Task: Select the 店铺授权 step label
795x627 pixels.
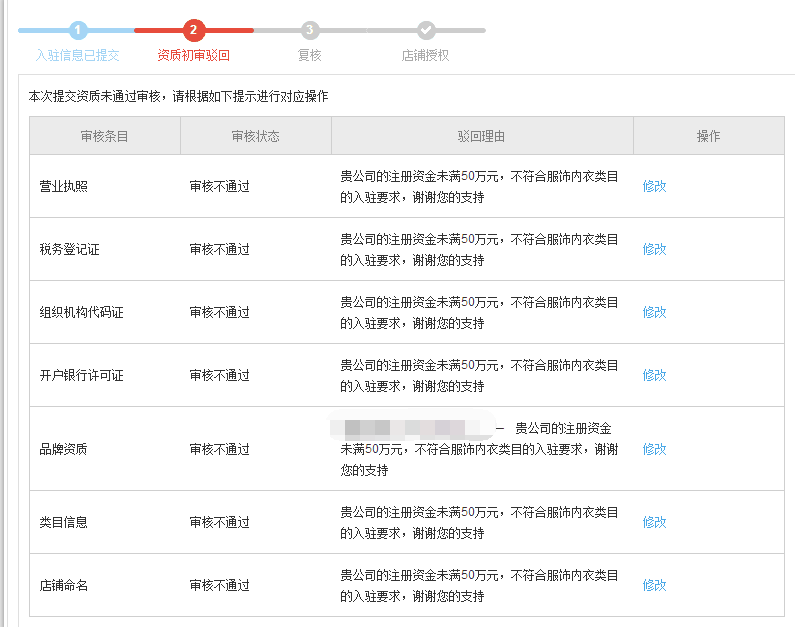Action: (426, 56)
